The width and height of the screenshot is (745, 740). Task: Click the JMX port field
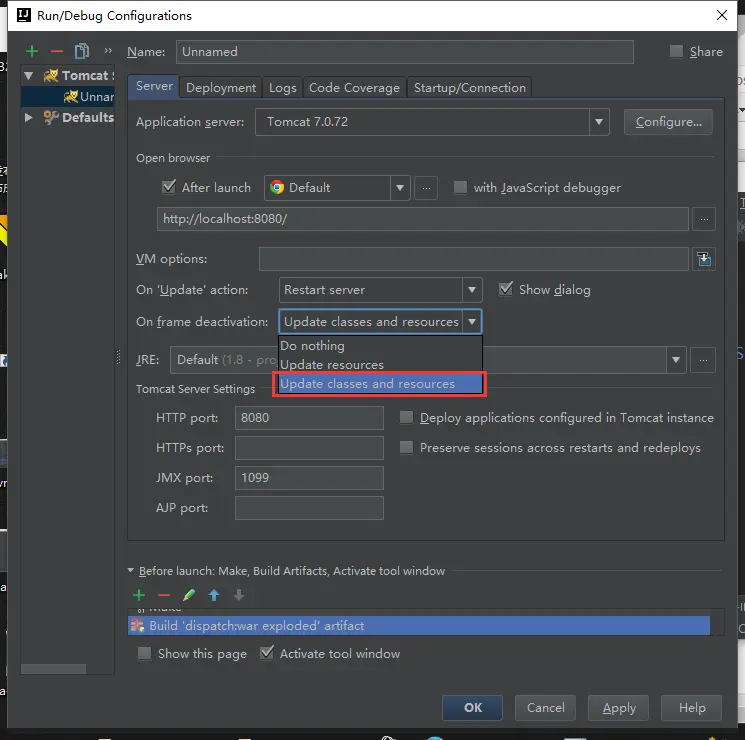point(309,478)
